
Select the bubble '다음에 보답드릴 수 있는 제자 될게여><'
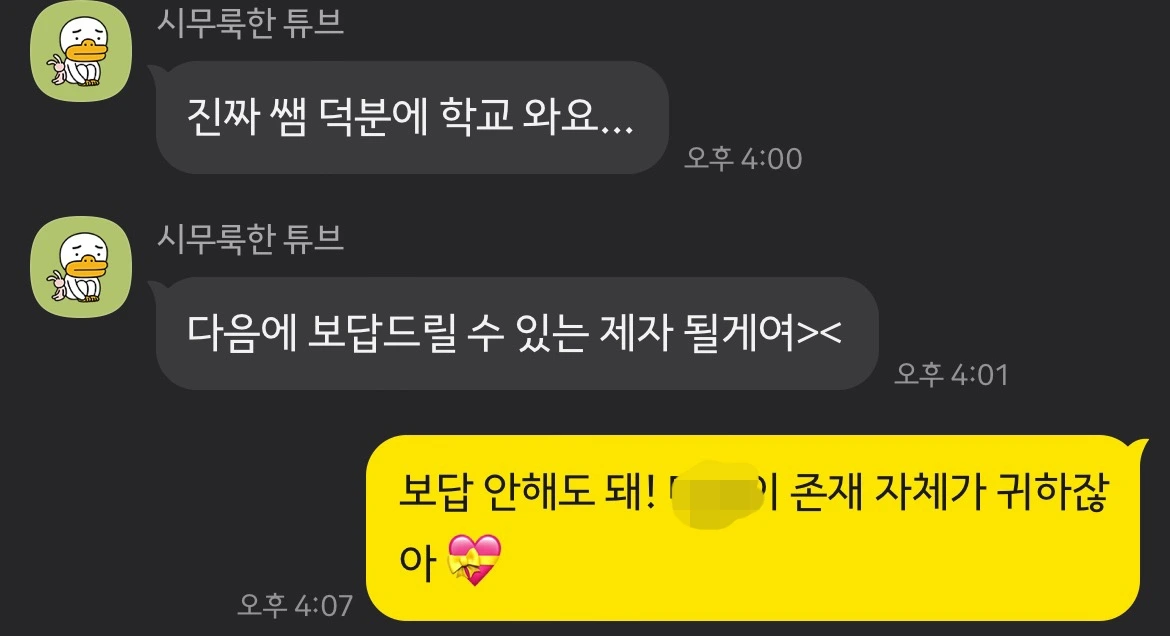515,333
